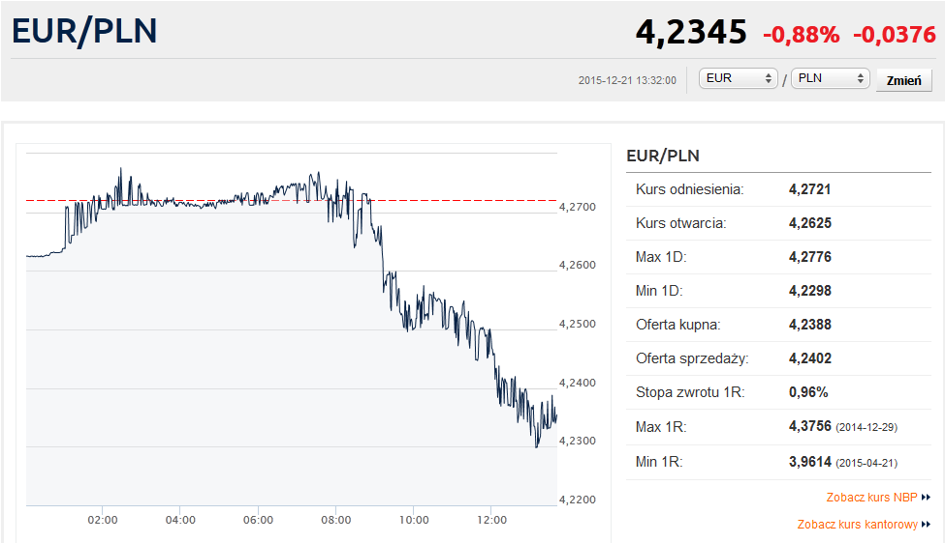Click the red -0,88% percentage change
This screenshot has width=945, height=543.
point(801,34)
